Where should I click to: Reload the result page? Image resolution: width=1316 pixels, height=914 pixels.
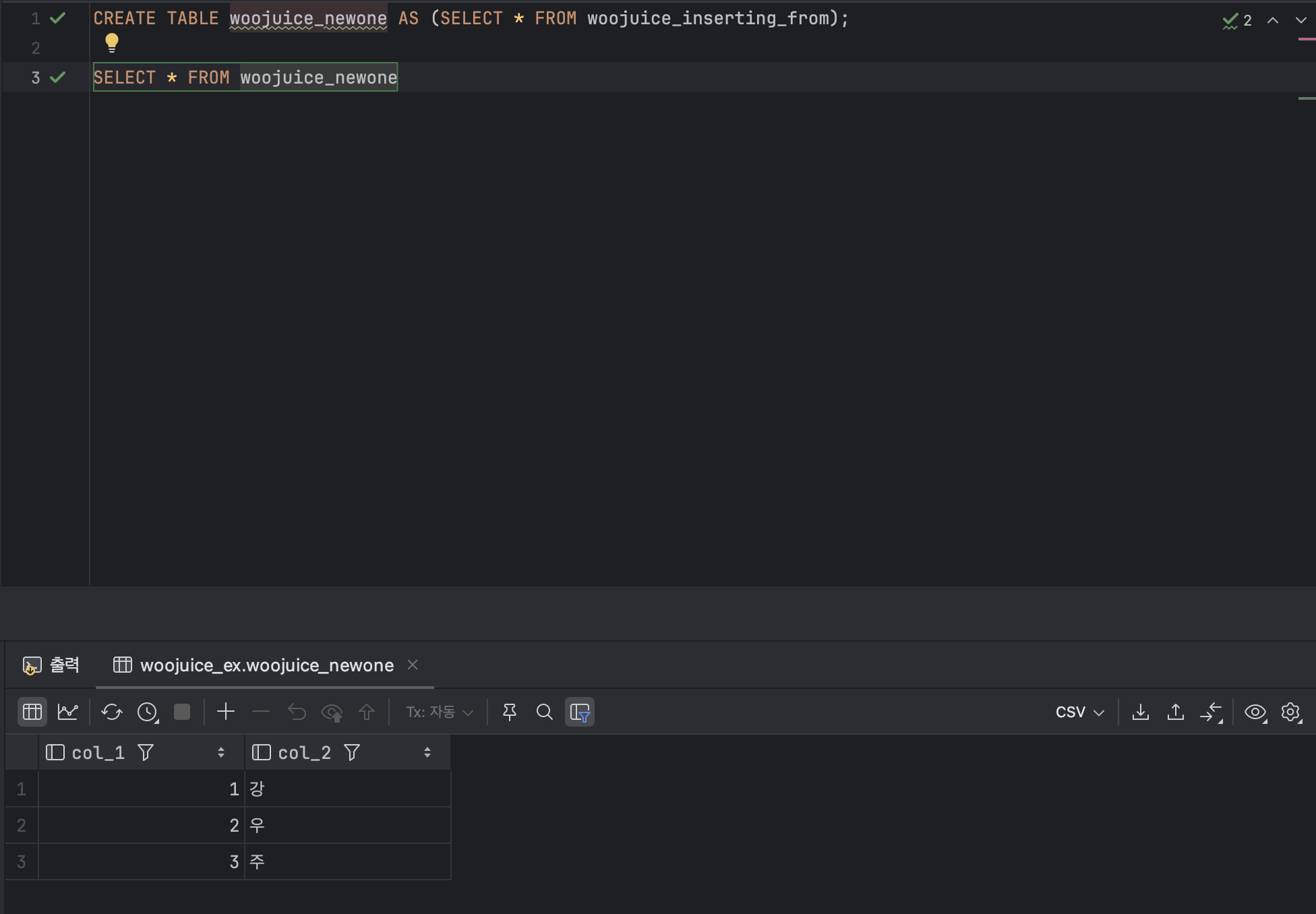click(x=112, y=712)
